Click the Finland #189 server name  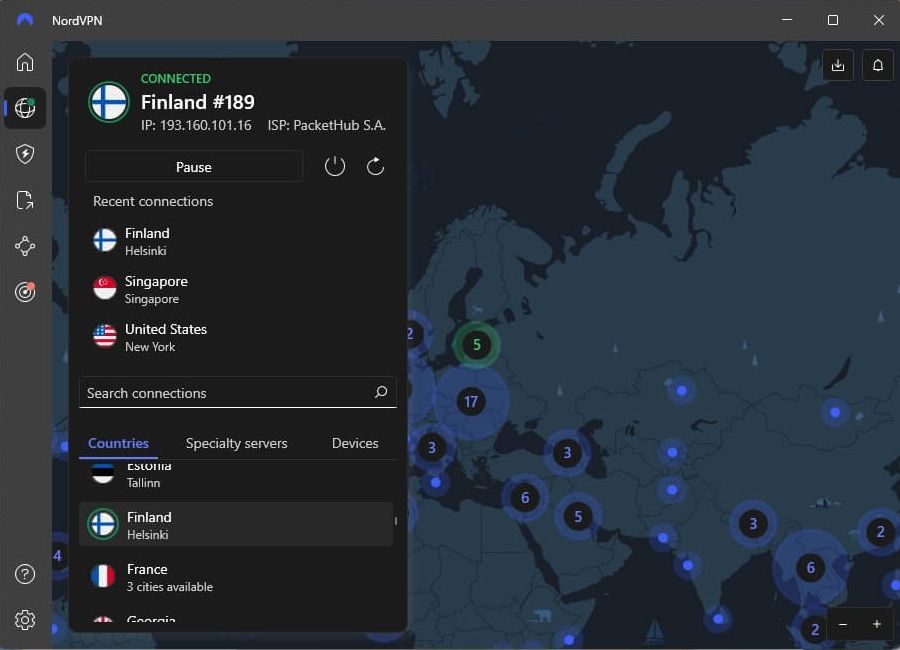point(198,102)
